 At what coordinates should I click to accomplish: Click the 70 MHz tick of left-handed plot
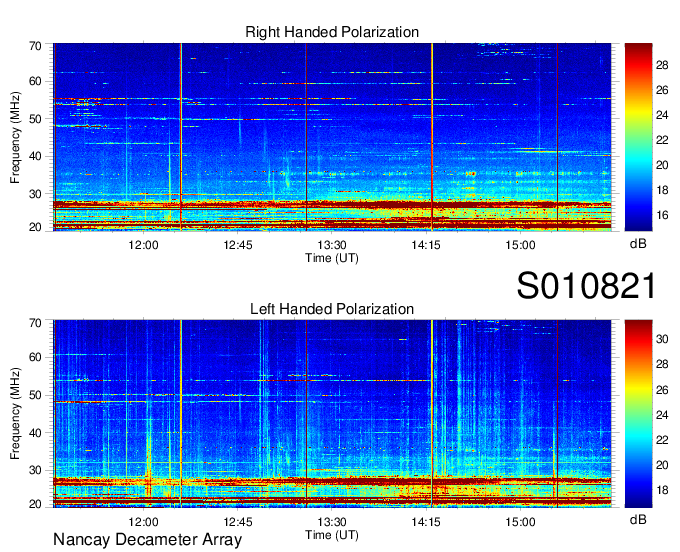[x=36, y=323]
